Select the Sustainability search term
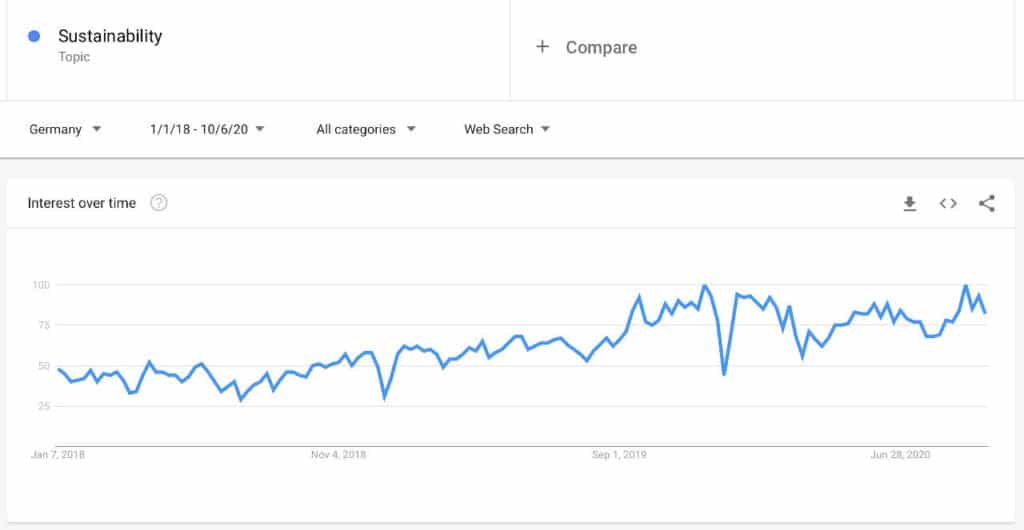This screenshot has height=530, width=1024. (110, 36)
